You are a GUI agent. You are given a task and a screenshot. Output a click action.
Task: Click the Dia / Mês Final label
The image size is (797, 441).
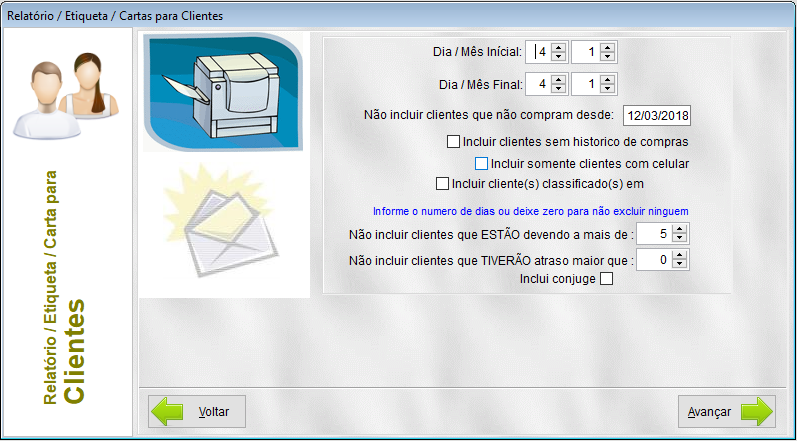click(x=481, y=85)
